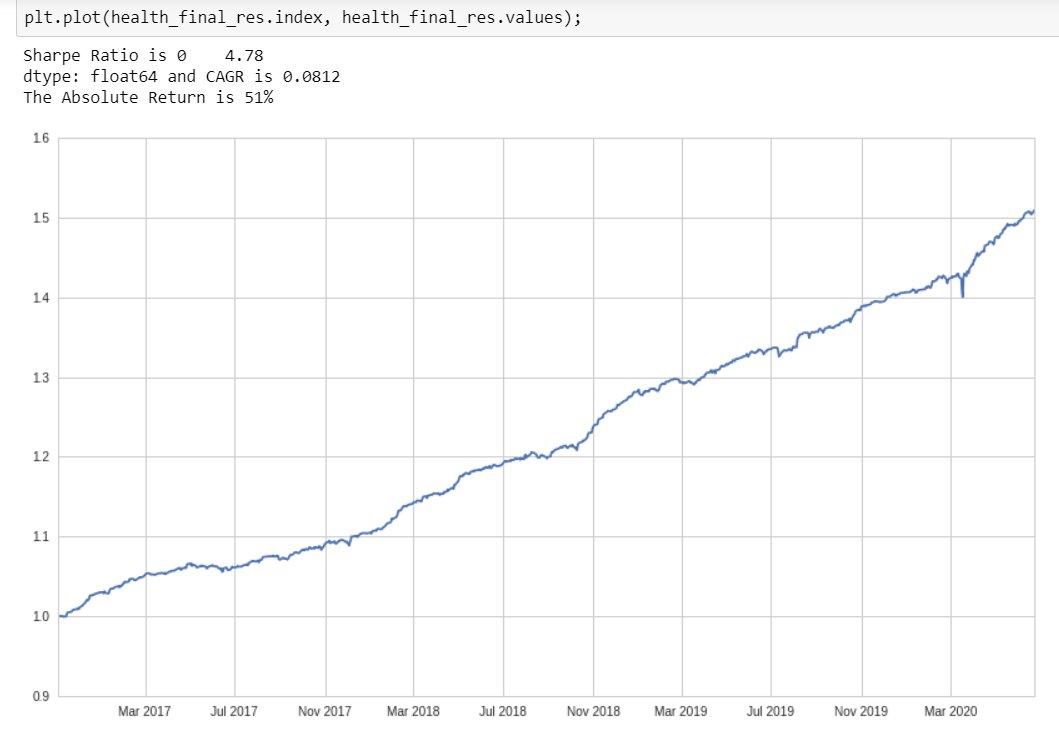Viewport: 1059px width, 736px height.
Task: Select 'The Absolute Return is 51%' output line
Action: [x=149, y=97]
